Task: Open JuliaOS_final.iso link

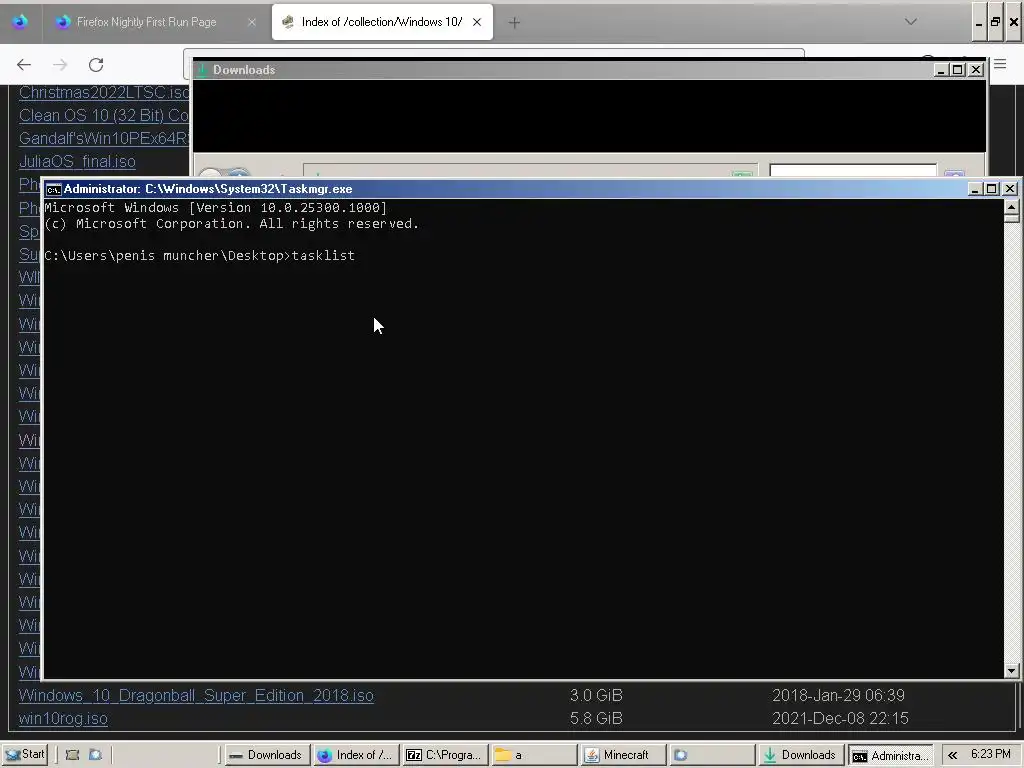Action: [x=77, y=161]
